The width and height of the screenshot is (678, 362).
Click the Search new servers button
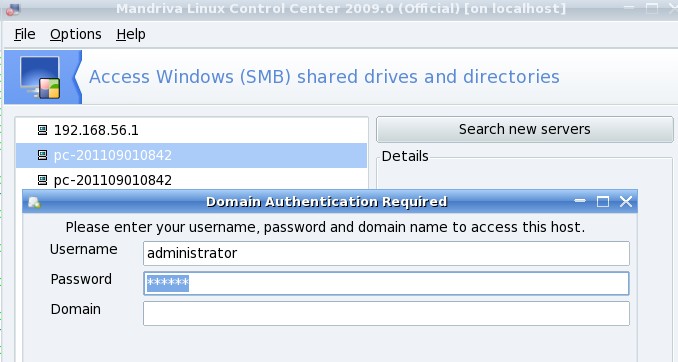(x=524, y=129)
